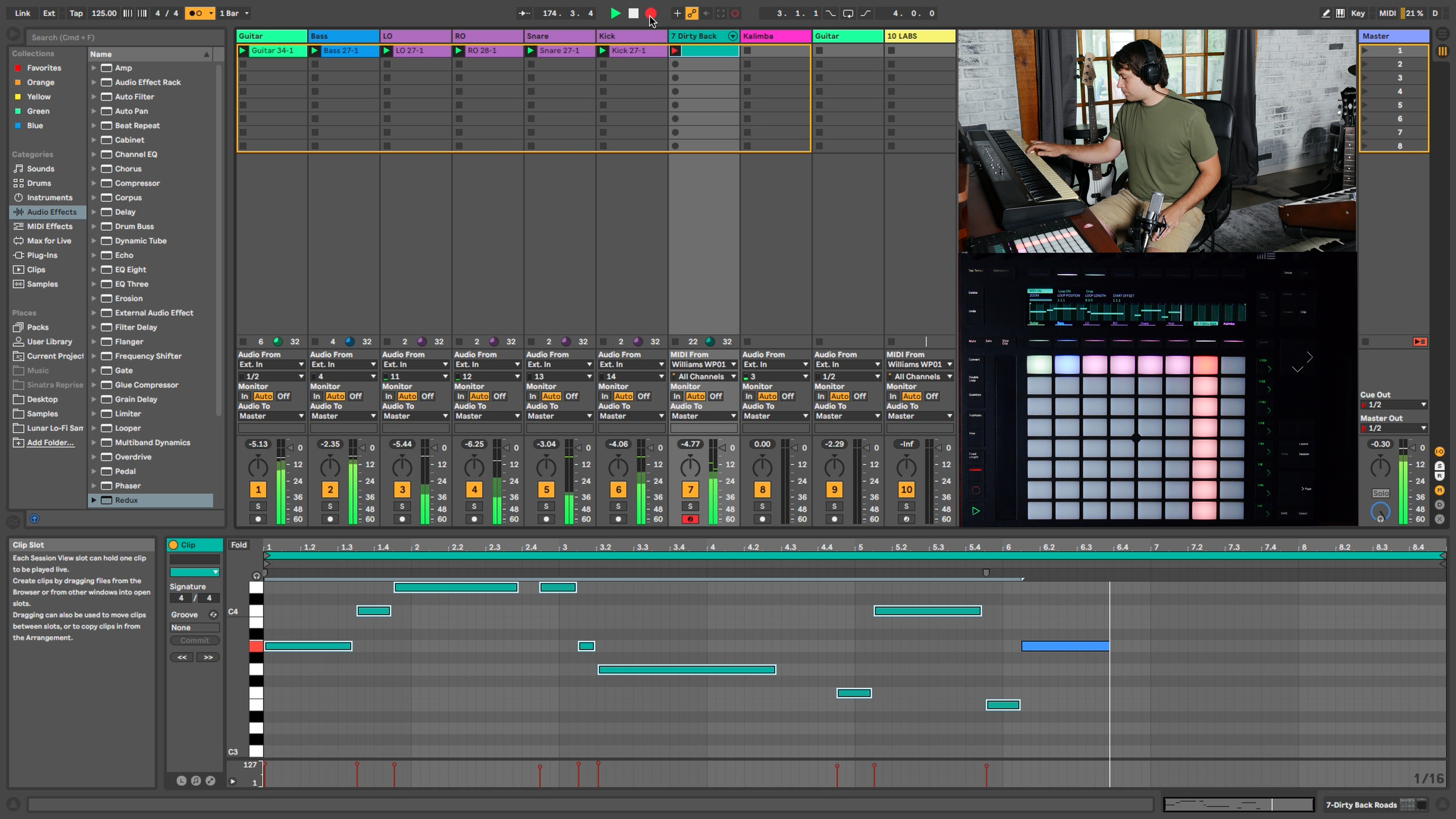
Task: Expand the Compressor folder
Action: click(94, 183)
